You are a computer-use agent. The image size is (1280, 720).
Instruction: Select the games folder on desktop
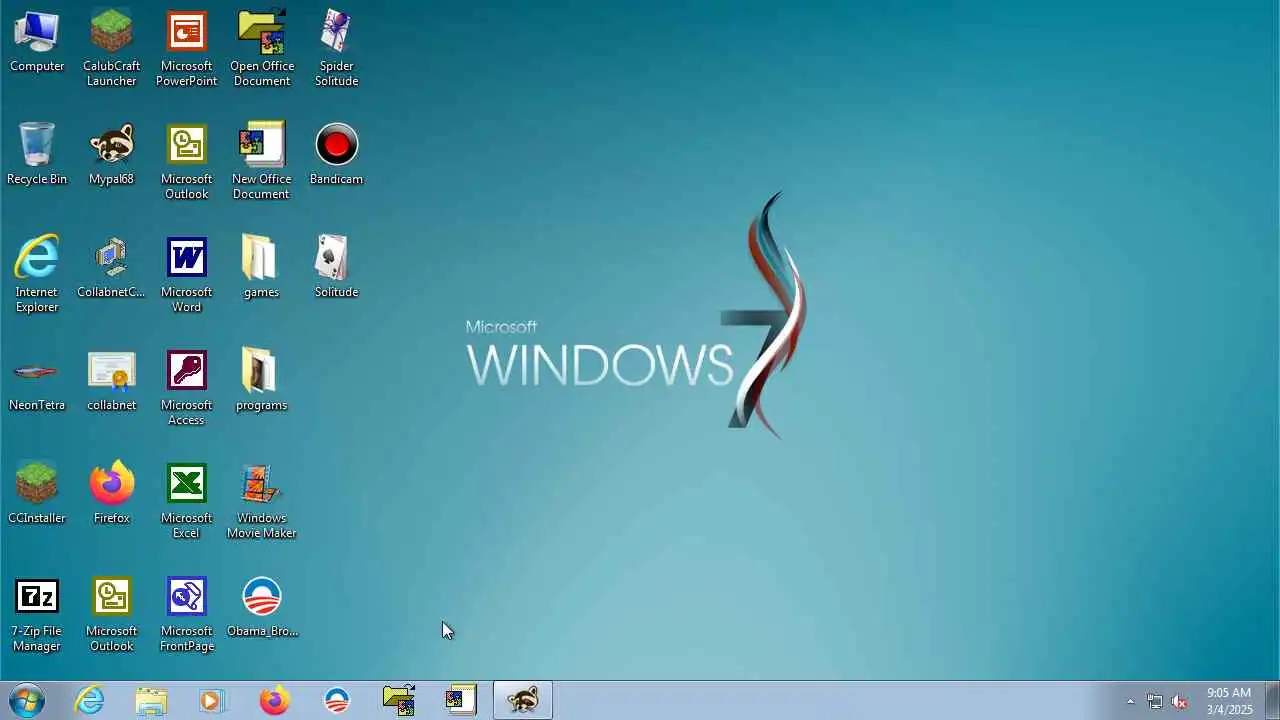[x=261, y=267]
